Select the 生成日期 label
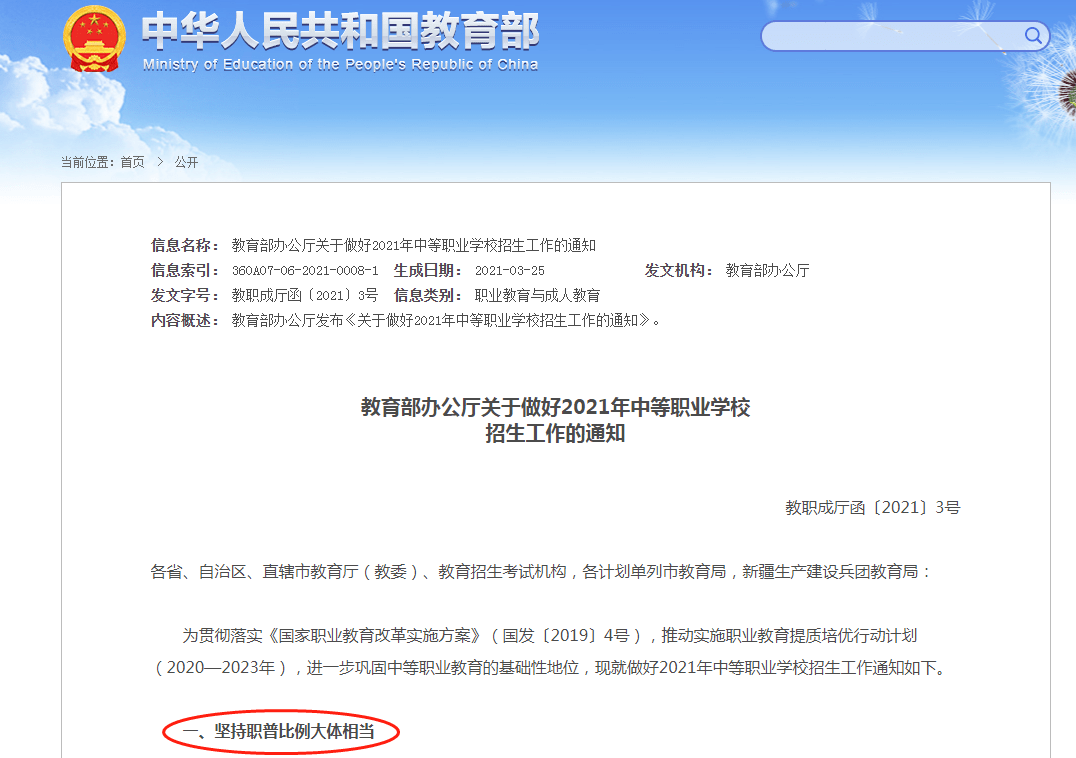This screenshot has width=1076, height=758. 428,270
